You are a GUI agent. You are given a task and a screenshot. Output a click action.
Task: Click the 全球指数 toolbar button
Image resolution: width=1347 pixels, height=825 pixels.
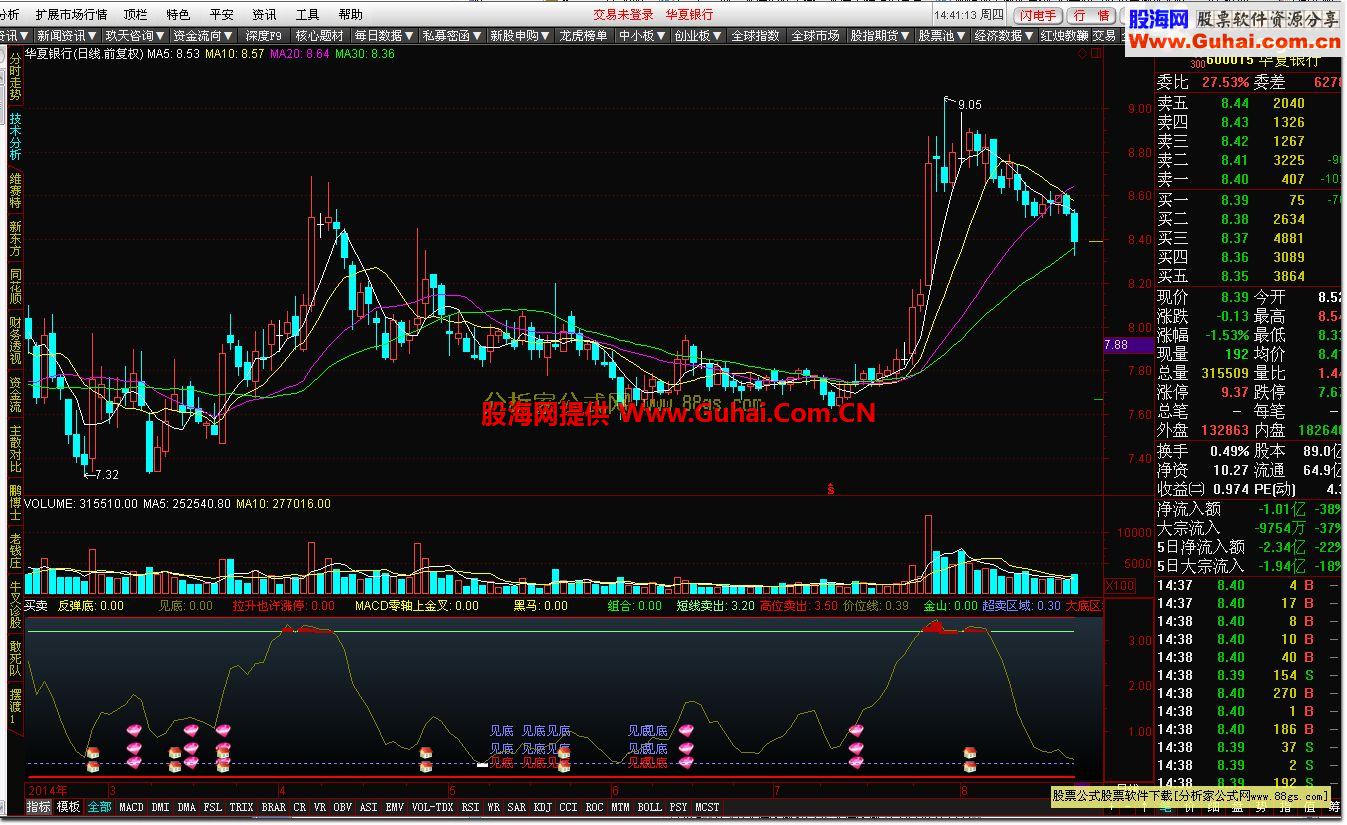(x=755, y=35)
